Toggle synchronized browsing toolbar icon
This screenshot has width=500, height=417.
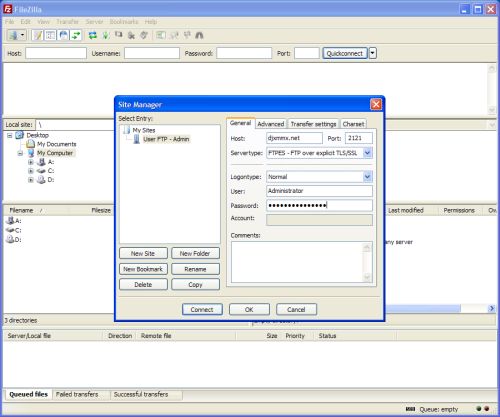pos(187,35)
